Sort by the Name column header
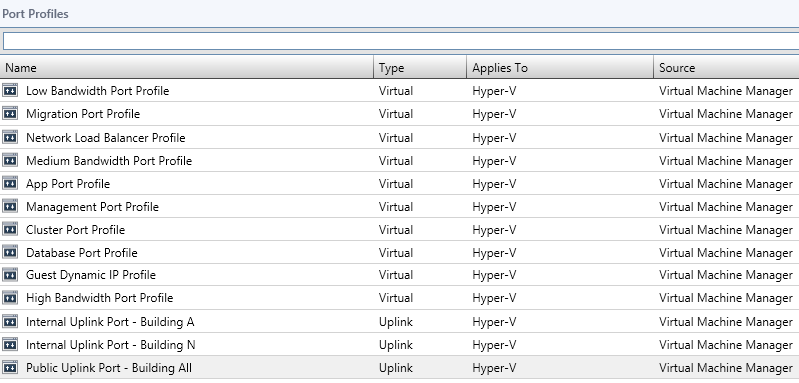Image resolution: width=799 pixels, height=383 pixels. pyautogui.click(x=187, y=68)
